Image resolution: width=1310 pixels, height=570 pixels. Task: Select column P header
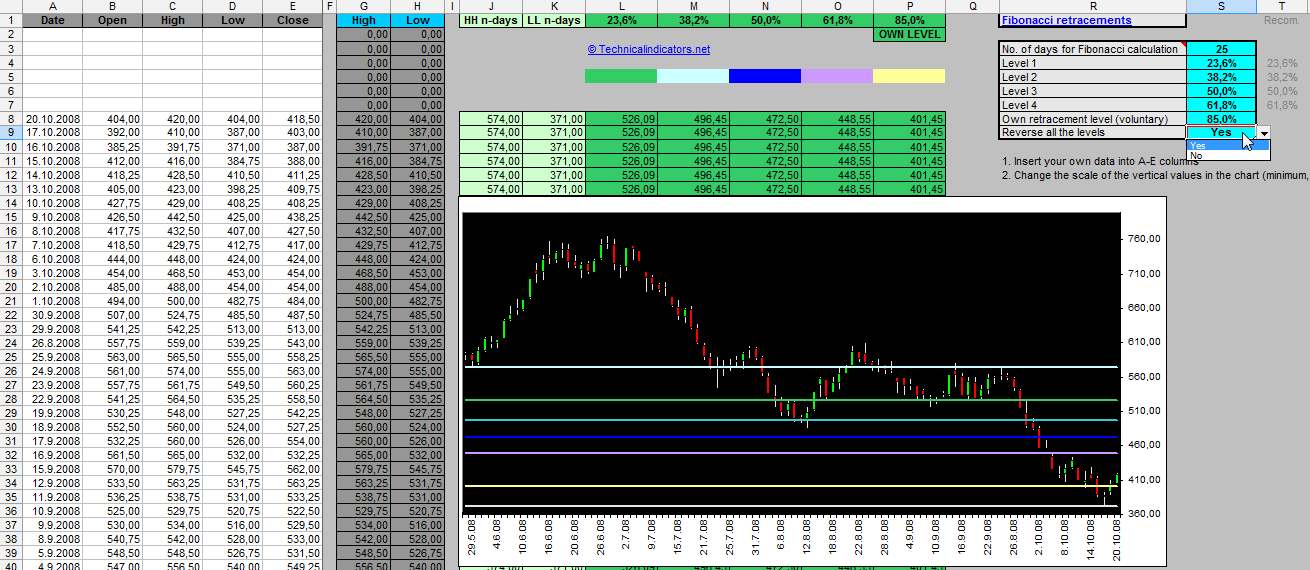pos(909,6)
